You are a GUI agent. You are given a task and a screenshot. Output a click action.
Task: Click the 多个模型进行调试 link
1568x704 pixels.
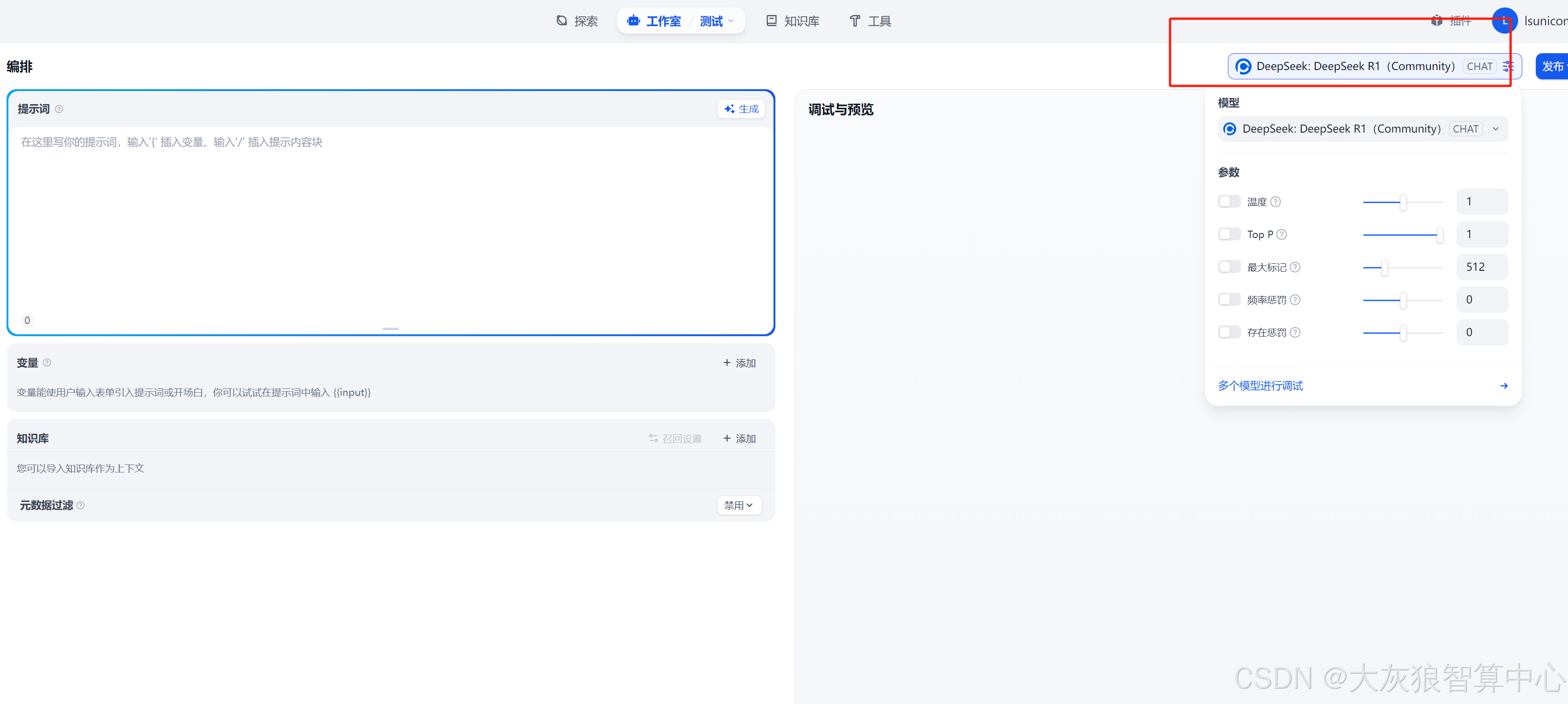pyautogui.click(x=1260, y=386)
